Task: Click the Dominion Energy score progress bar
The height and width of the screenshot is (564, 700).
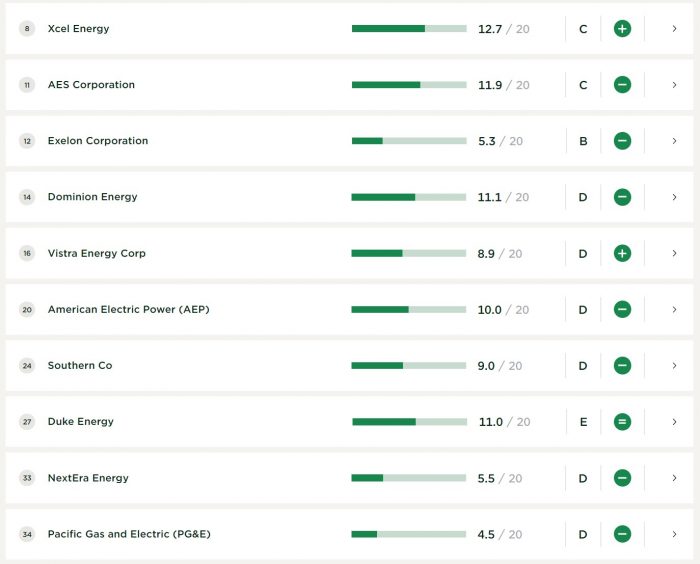Action: click(409, 197)
